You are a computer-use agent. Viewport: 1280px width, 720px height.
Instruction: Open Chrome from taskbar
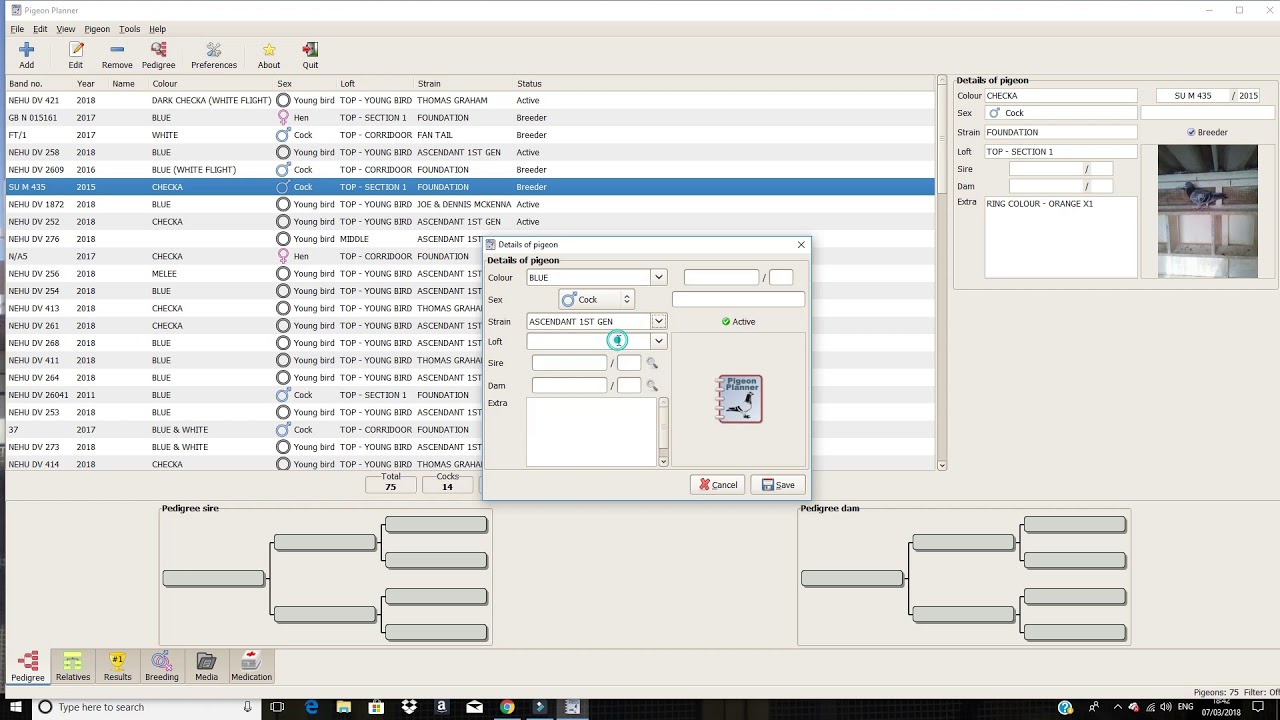tap(507, 707)
